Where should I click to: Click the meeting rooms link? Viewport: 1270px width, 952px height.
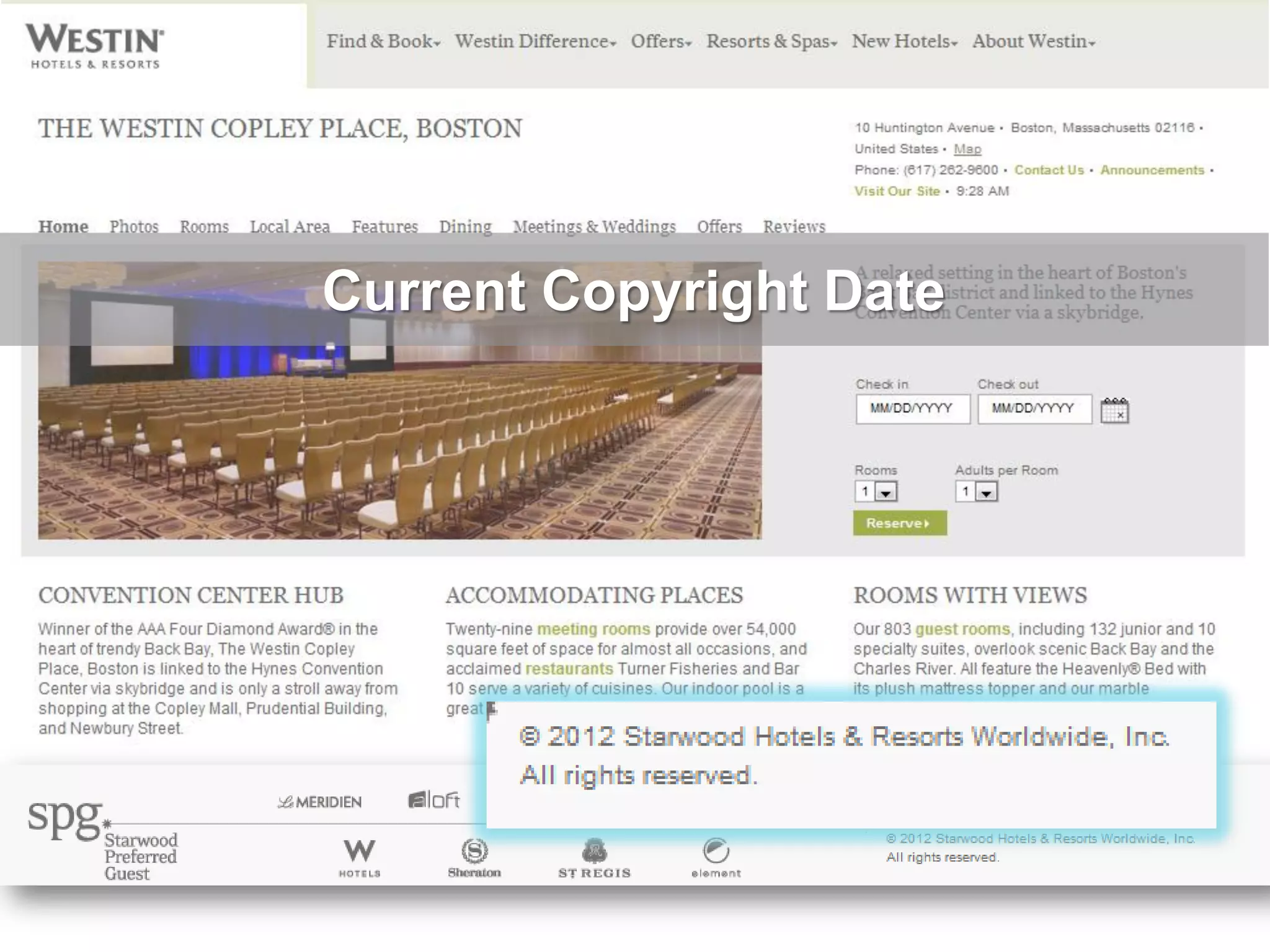[593, 629]
